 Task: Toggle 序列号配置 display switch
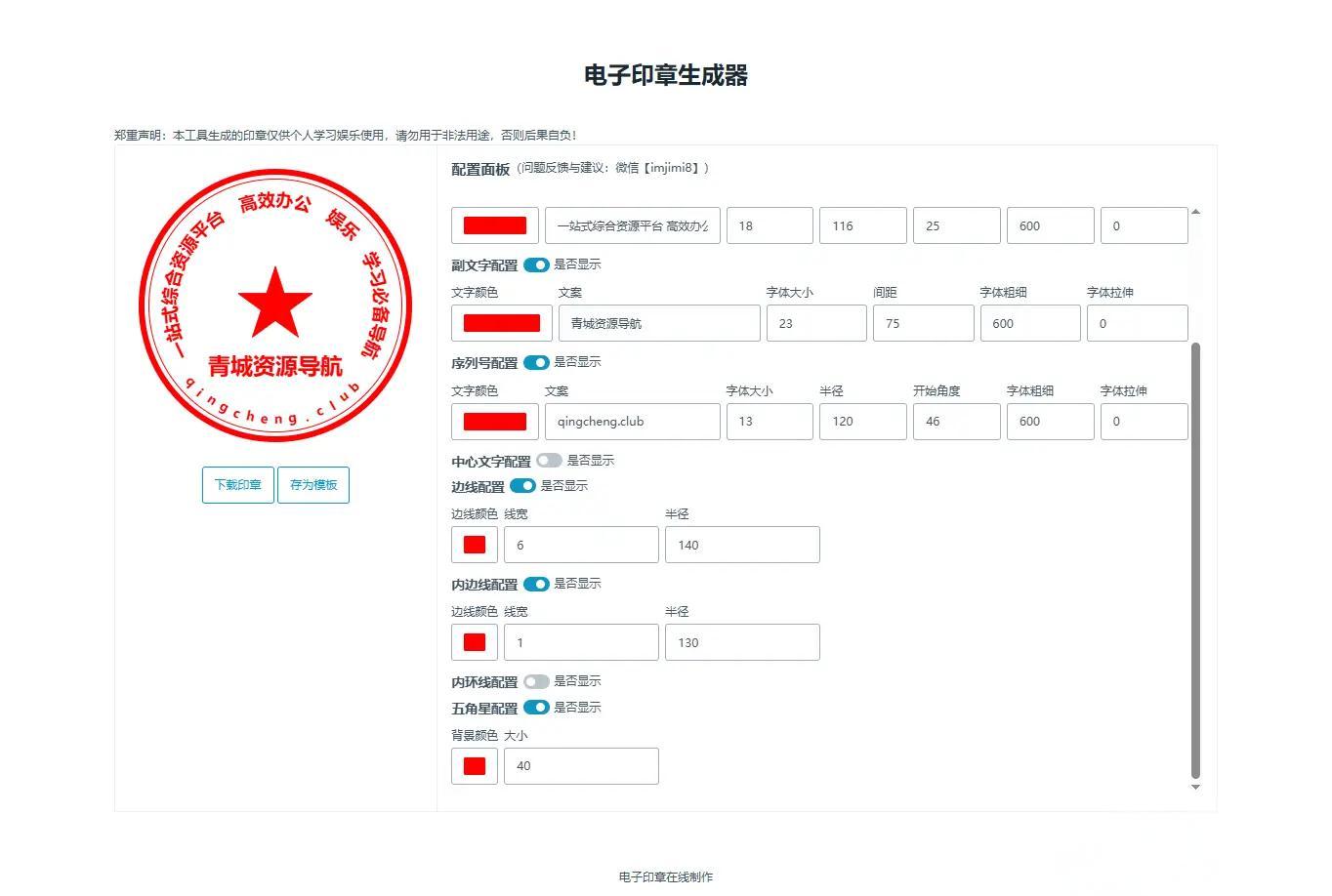(536, 362)
